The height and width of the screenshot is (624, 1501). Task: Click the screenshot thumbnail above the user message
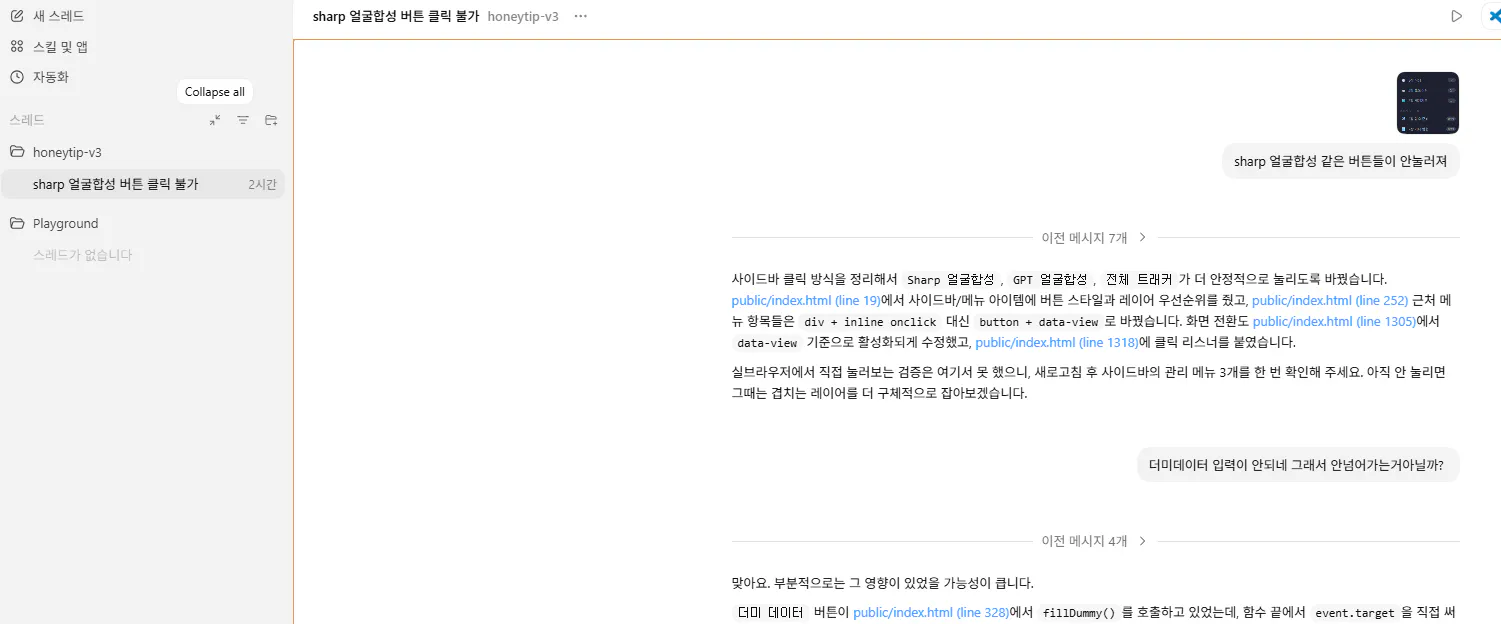1427,102
